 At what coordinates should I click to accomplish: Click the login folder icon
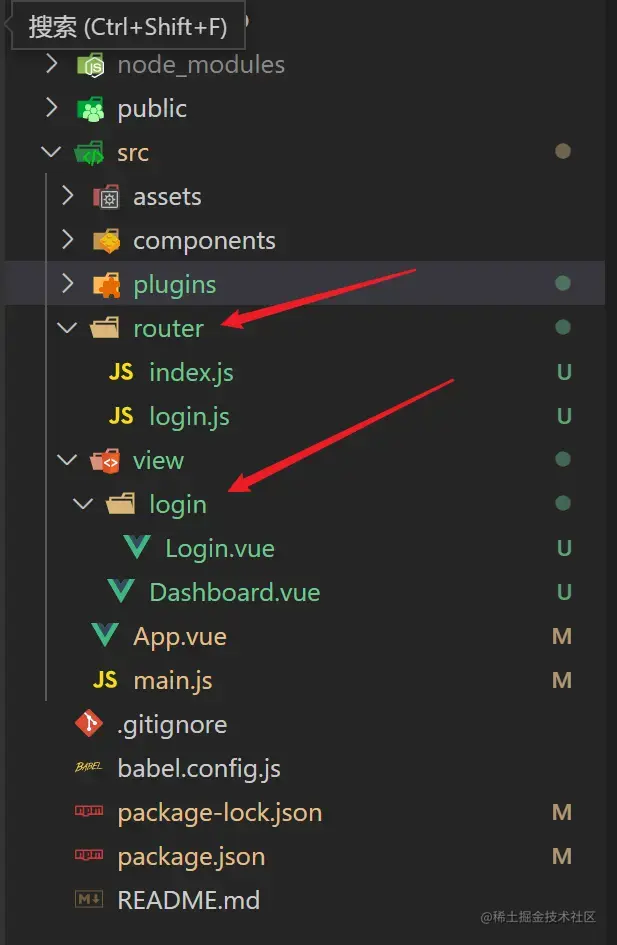(121, 504)
